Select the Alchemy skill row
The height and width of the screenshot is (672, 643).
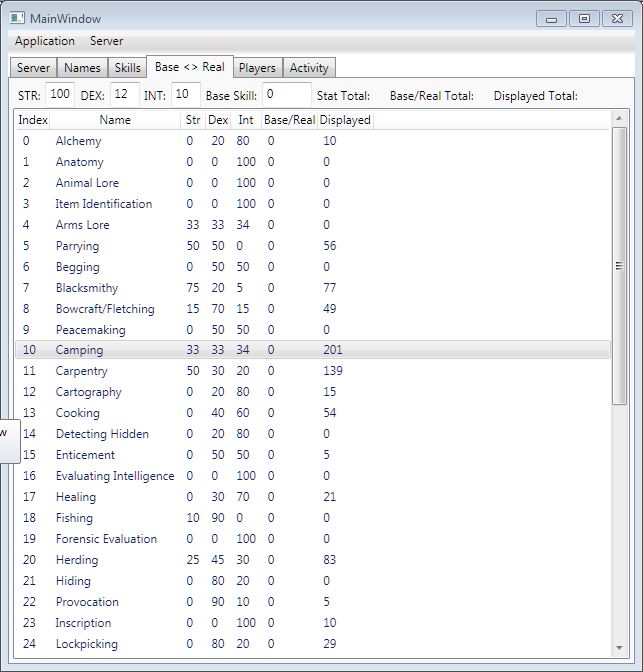(x=78, y=141)
